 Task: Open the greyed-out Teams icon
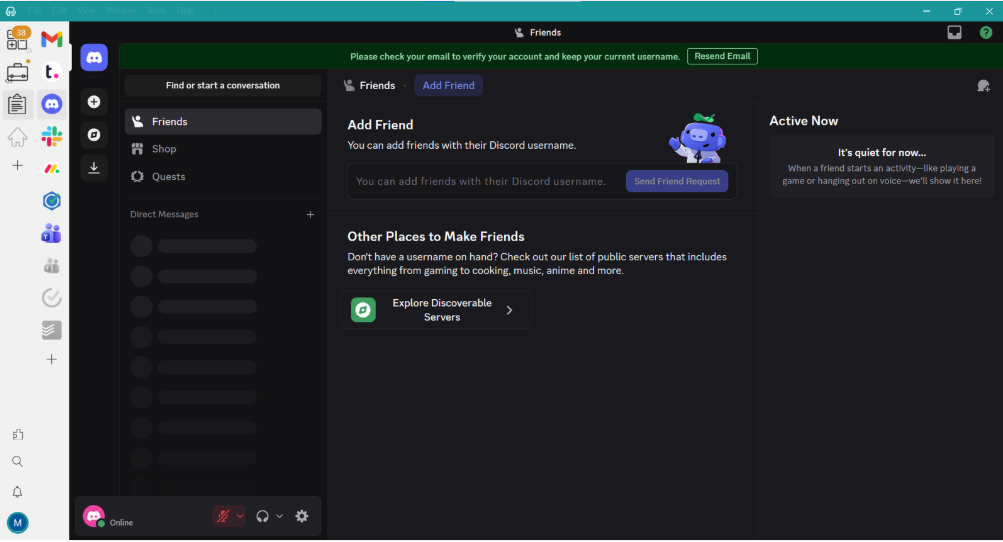tap(52, 266)
